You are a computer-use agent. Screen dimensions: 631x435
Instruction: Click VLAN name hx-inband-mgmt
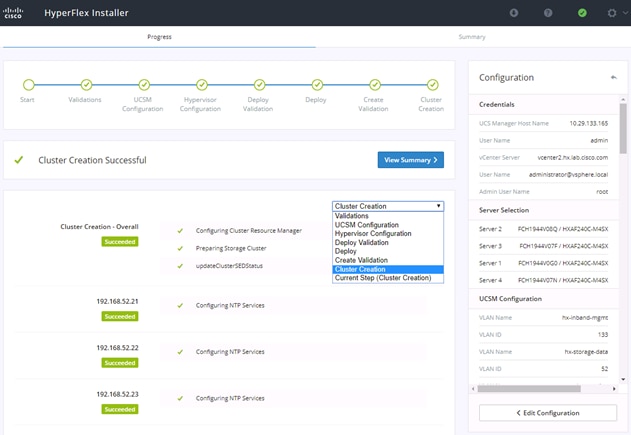tap(585, 318)
